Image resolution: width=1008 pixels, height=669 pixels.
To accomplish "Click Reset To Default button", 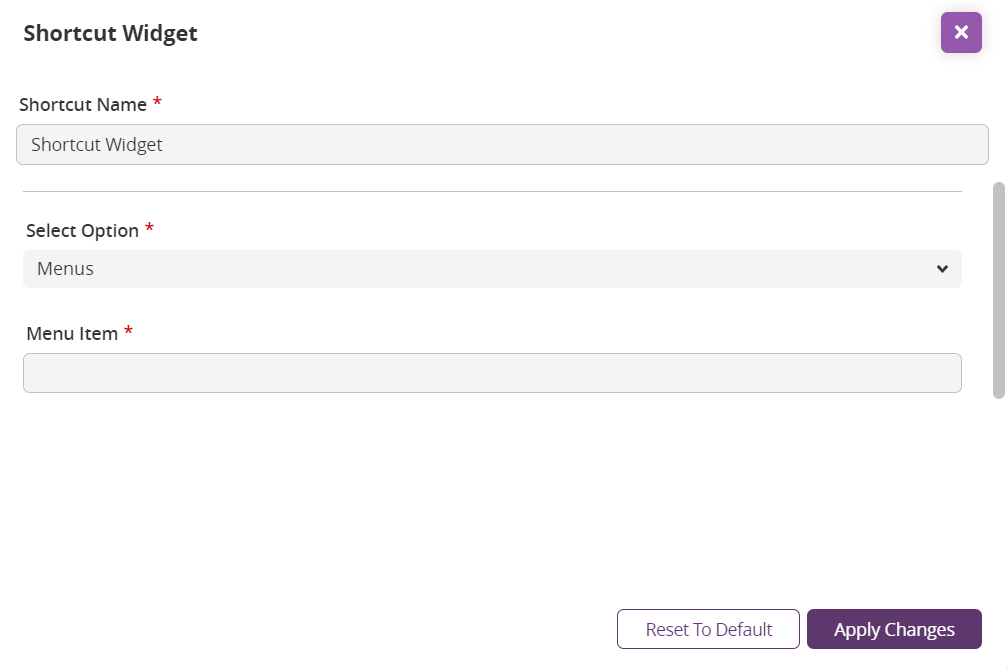I will 708,630.
